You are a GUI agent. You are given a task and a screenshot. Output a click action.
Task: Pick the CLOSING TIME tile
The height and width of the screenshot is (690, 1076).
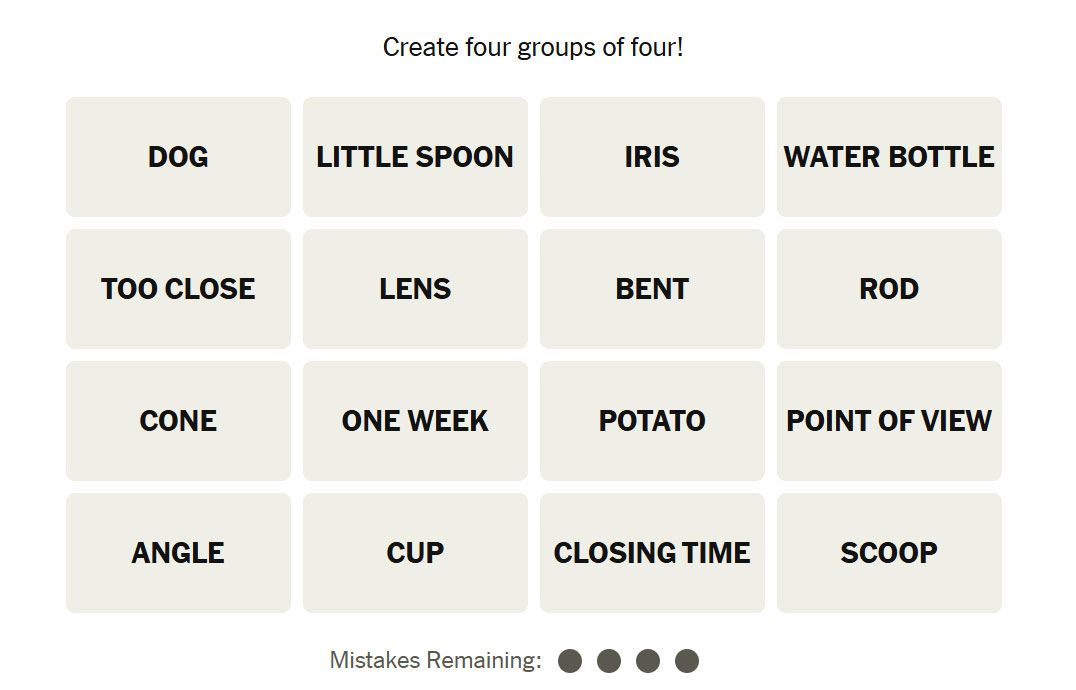(x=652, y=553)
